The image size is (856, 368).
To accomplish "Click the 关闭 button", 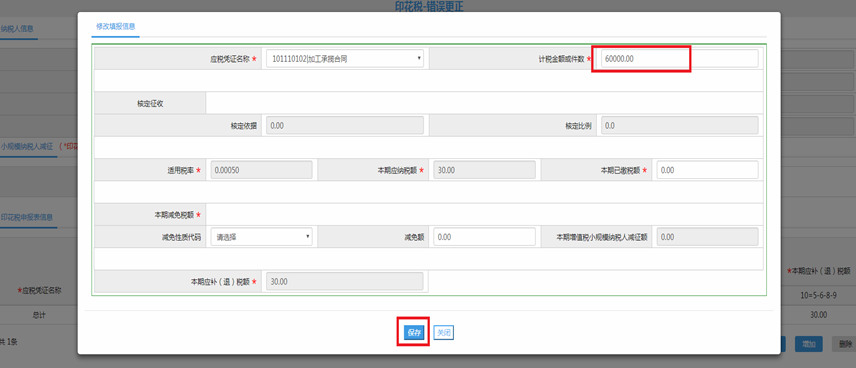I will click(444, 332).
